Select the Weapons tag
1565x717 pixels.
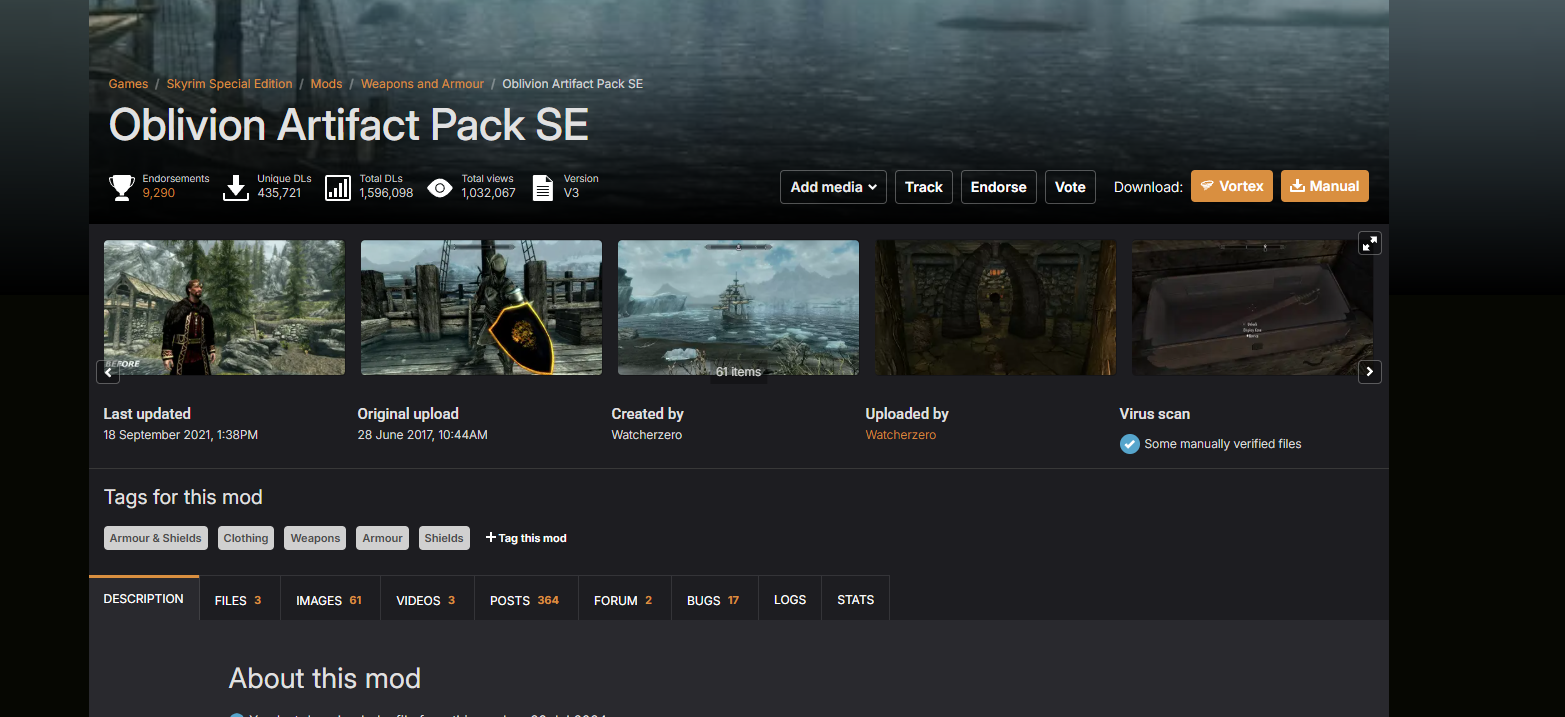[315, 538]
